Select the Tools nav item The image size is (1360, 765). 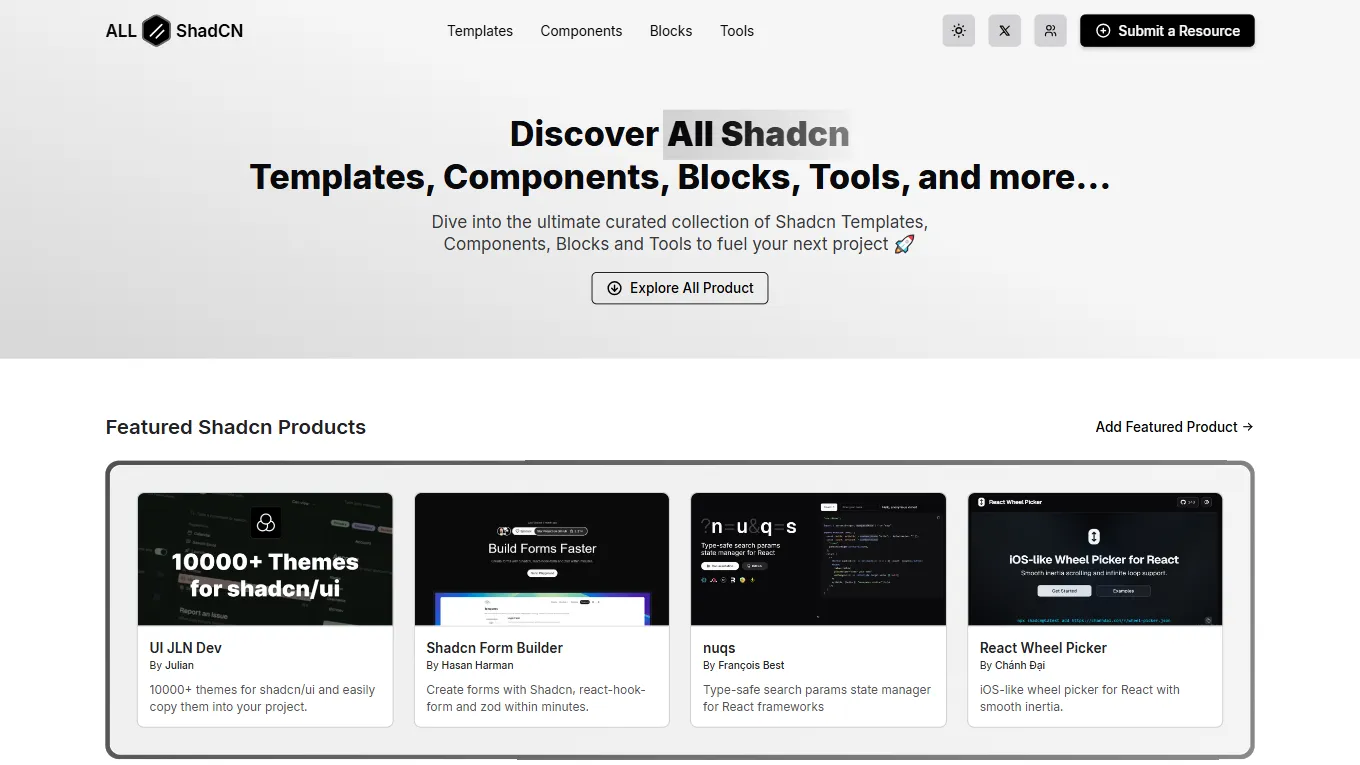pos(736,31)
